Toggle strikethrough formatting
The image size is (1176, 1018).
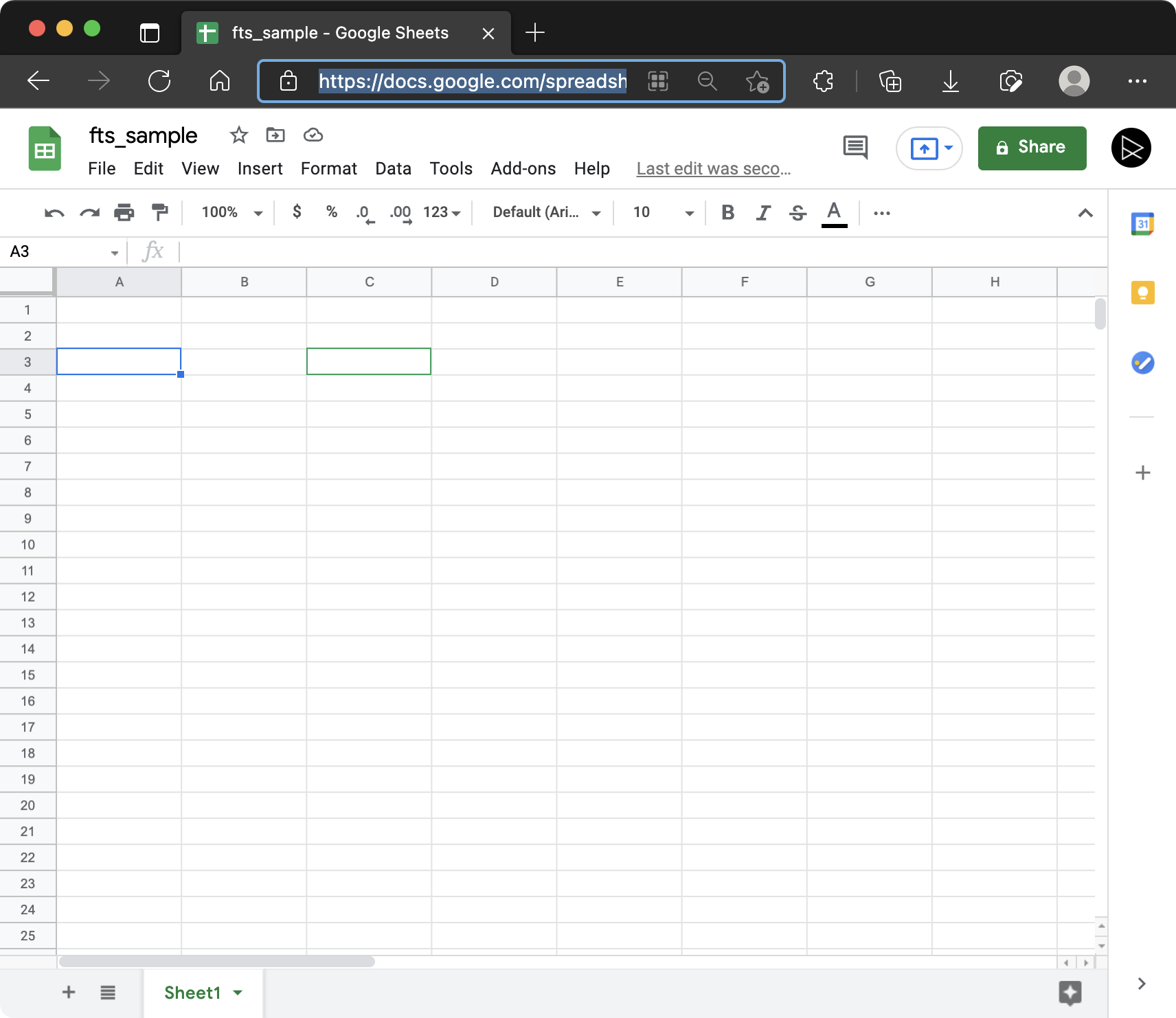[x=797, y=213]
